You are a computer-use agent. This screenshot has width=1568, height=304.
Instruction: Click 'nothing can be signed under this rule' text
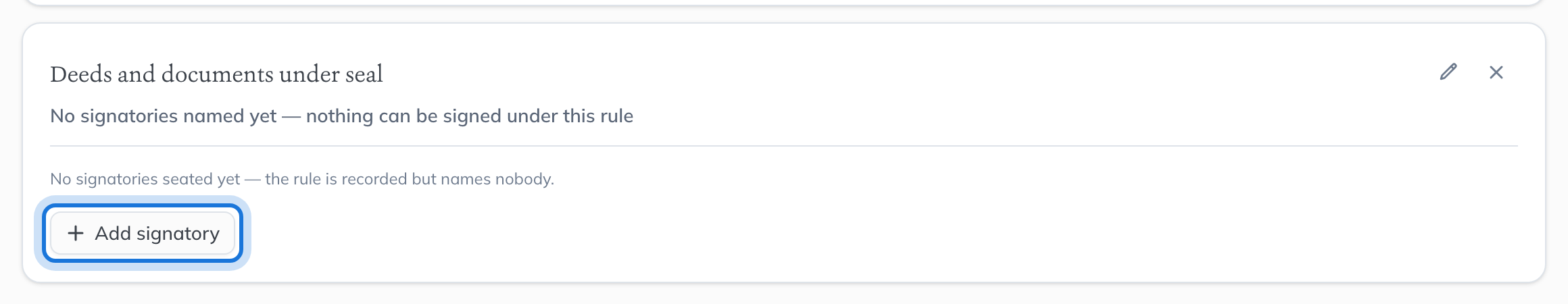pos(470,116)
